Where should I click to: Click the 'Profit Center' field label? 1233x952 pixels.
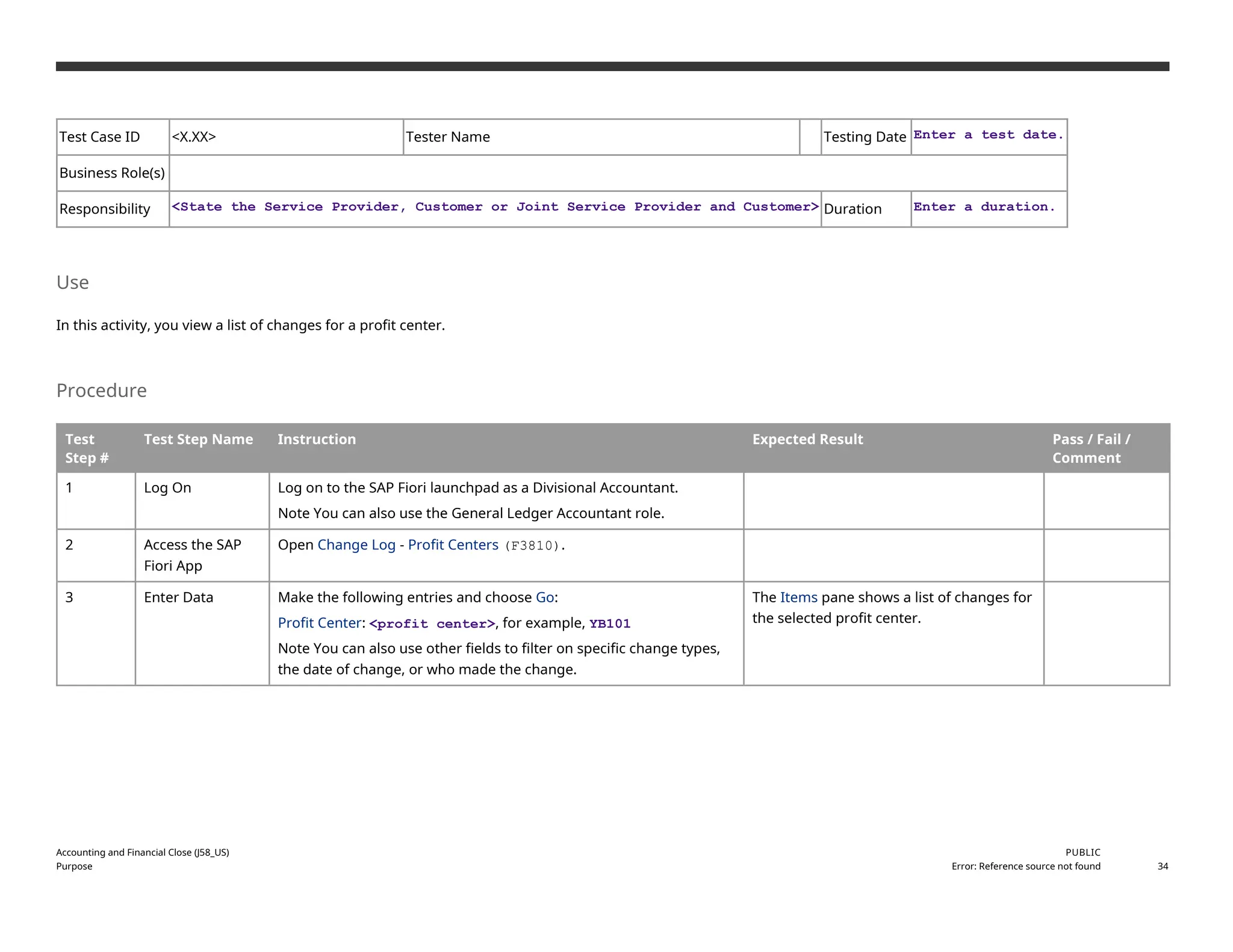point(319,623)
